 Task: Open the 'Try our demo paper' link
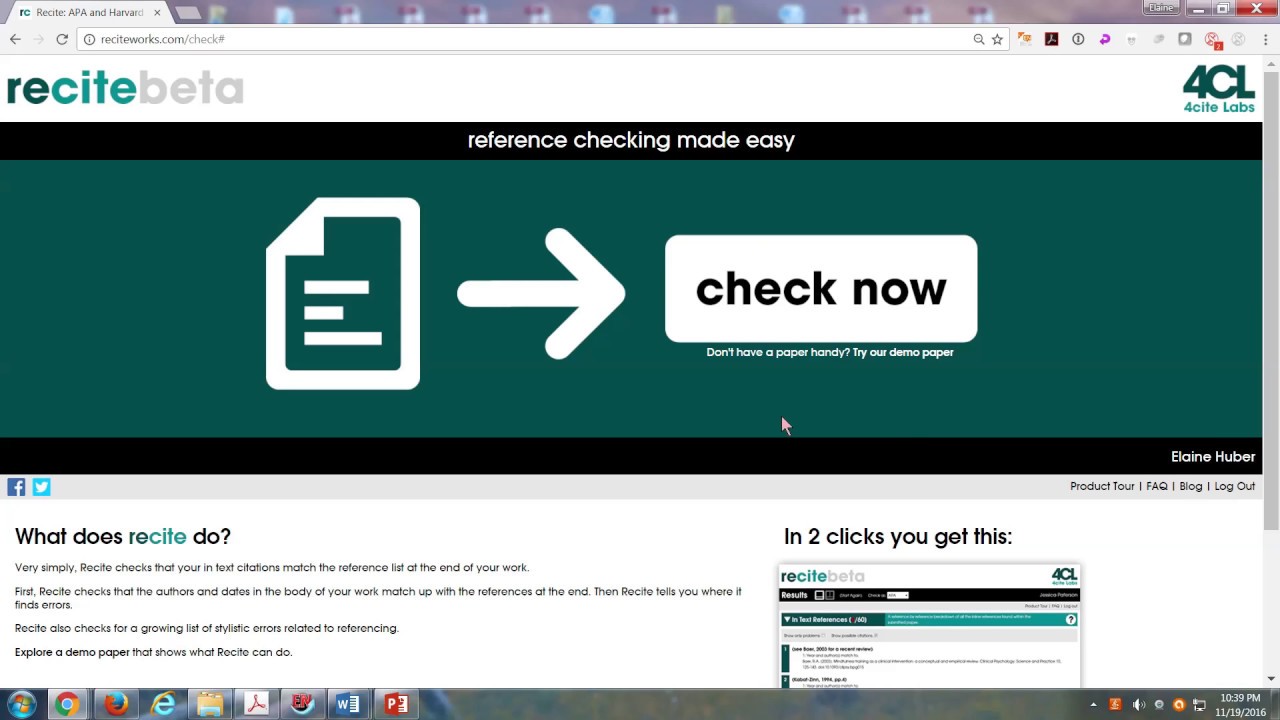[903, 352]
